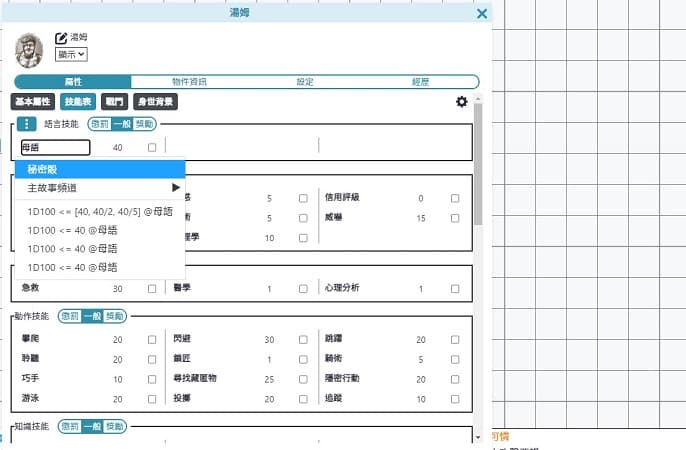Viewport: 686px width, 450px height.
Task: Choose the 1D100 <= [40, 40/2, 40/5] roll
Action: 100,211
